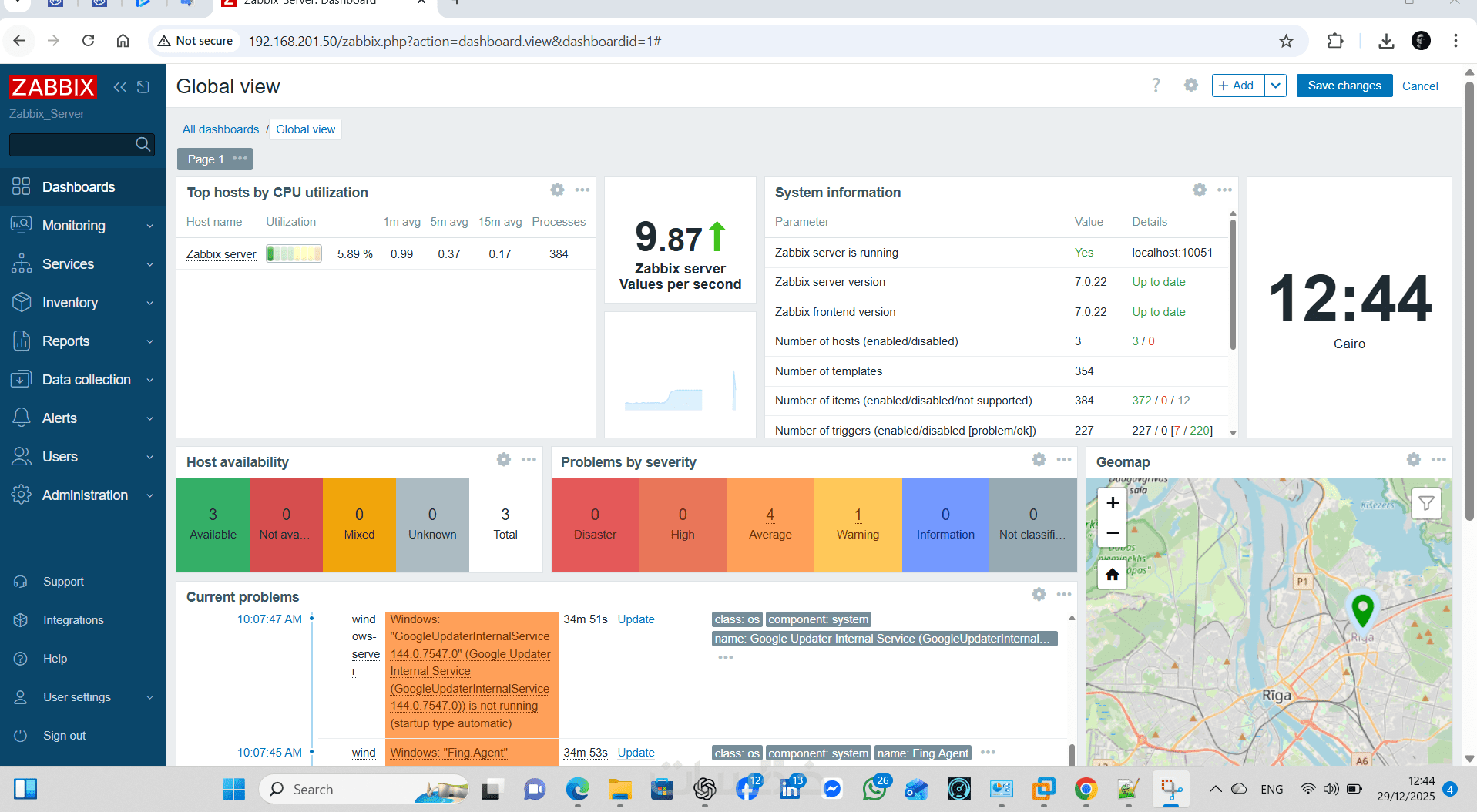
Task: Expand the Monitoring menu section
Action: (83, 226)
